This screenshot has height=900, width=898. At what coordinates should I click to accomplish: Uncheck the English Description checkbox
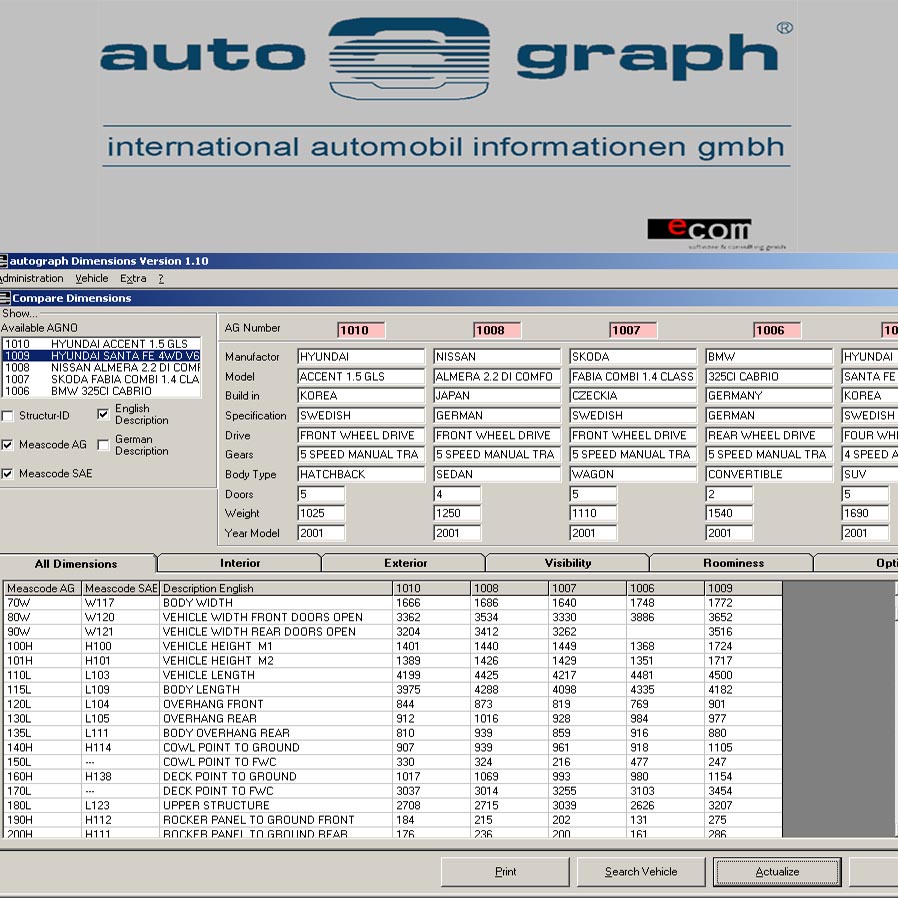tap(103, 414)
